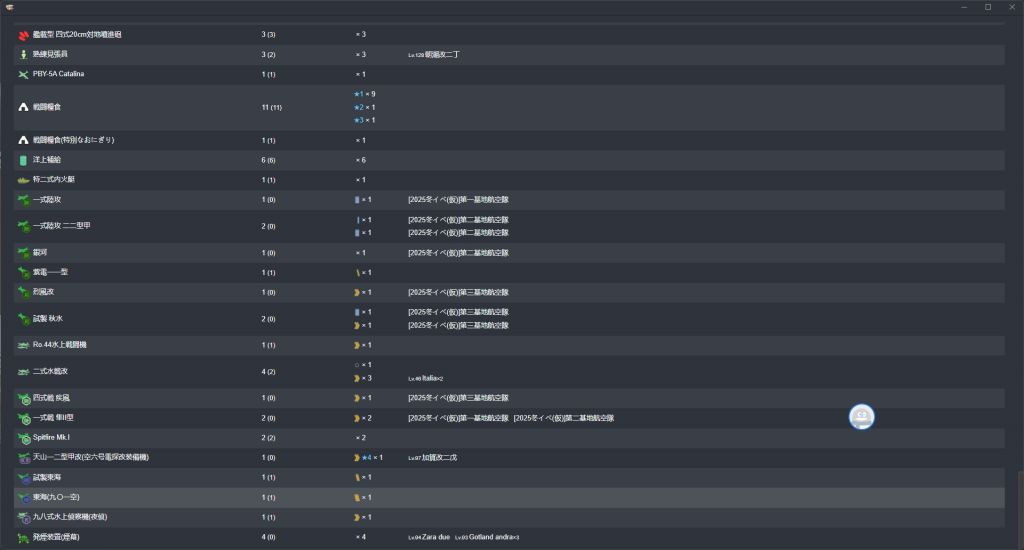Click the 一式陸攻 二二型甲 equipment name
Image resolution: width=1024 pixels, height=550 pixels.
(x=62, y=226)
